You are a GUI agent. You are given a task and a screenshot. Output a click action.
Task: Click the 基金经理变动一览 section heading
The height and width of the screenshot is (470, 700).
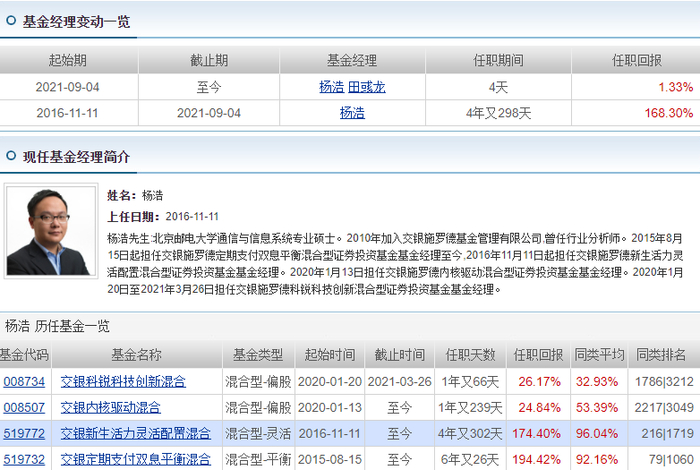click(x=76, y=21)
